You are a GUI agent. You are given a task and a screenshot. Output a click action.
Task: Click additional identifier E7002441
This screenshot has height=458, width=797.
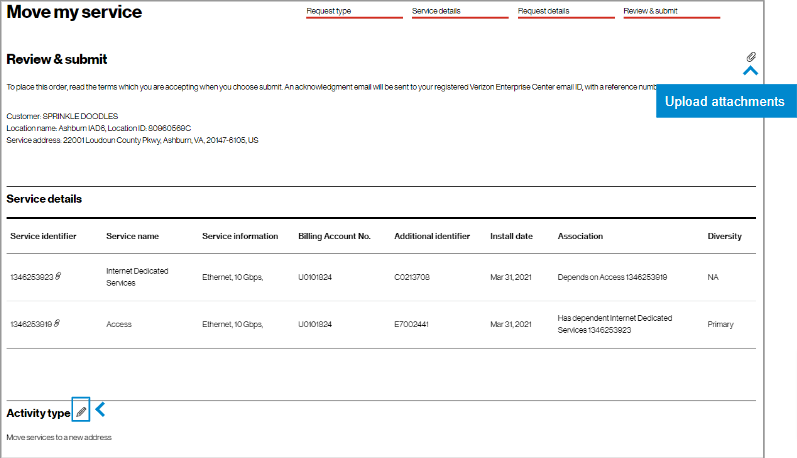click(411, 324)
